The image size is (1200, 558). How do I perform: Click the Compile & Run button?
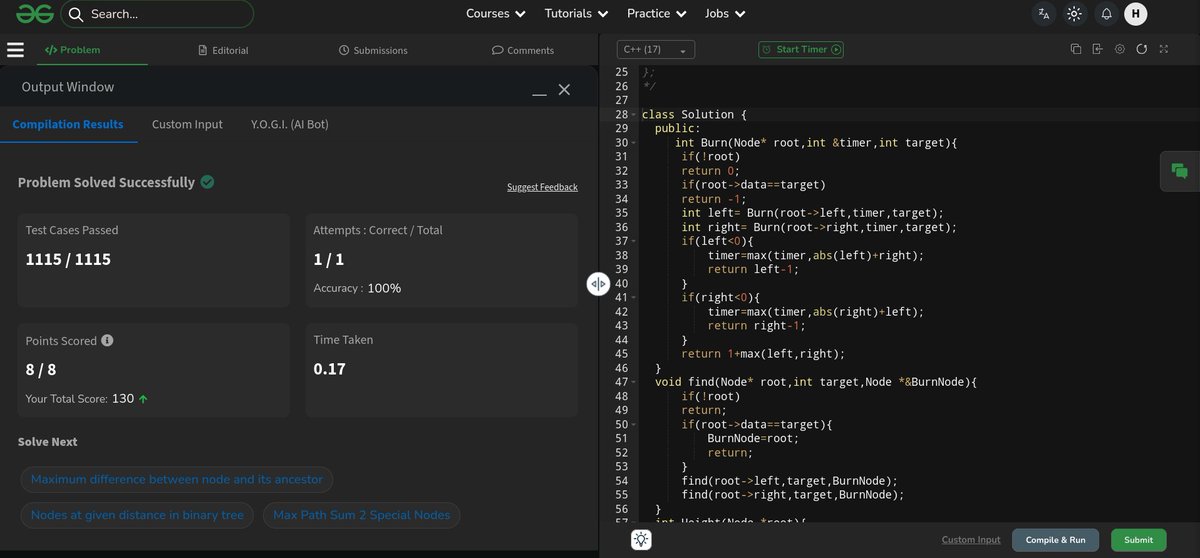[1056, 540]
